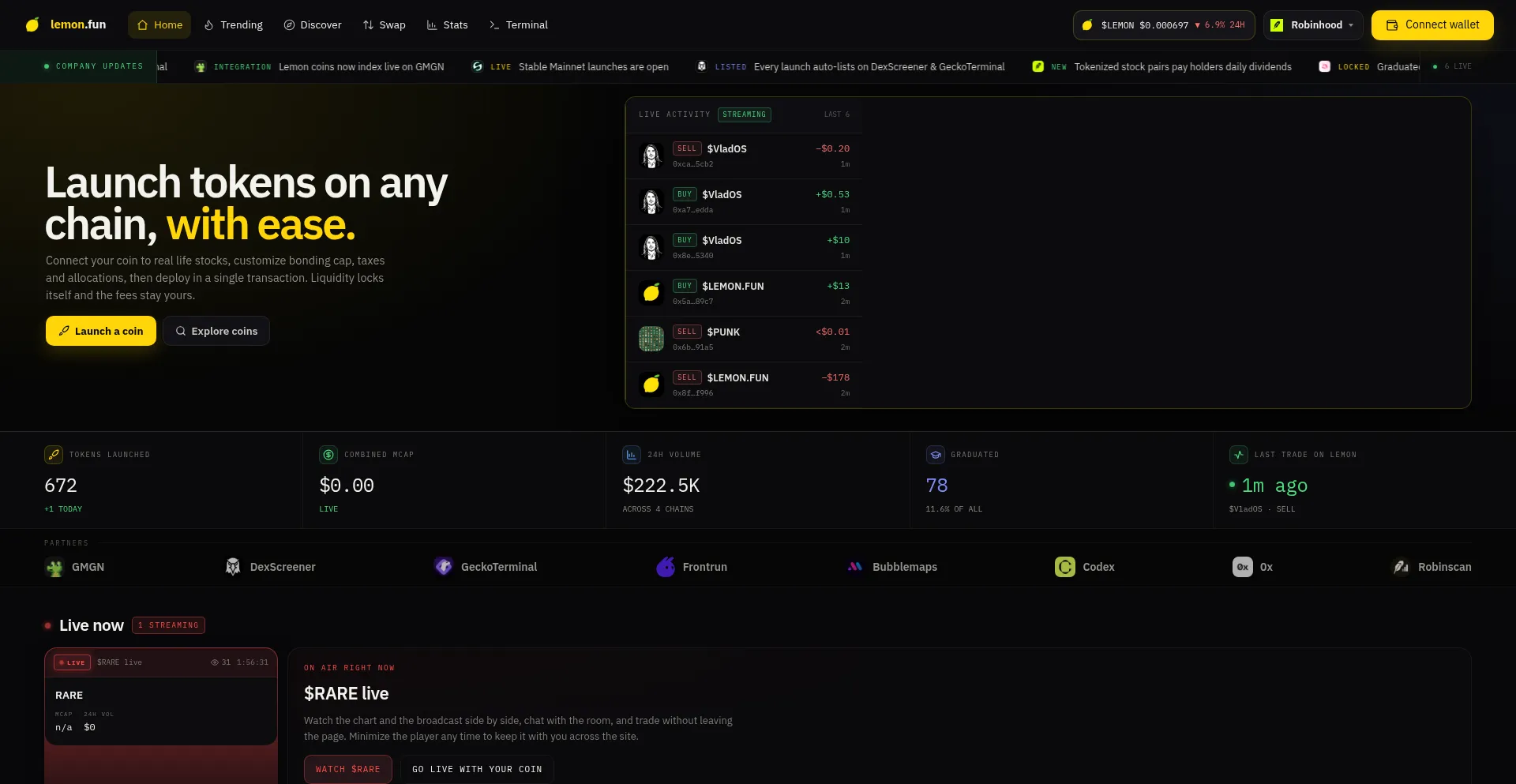Click 'Lemon coins now index live on GMGN'
Image resolution: width=1516 pixels, height=784 pixels.
click(362, 67)
